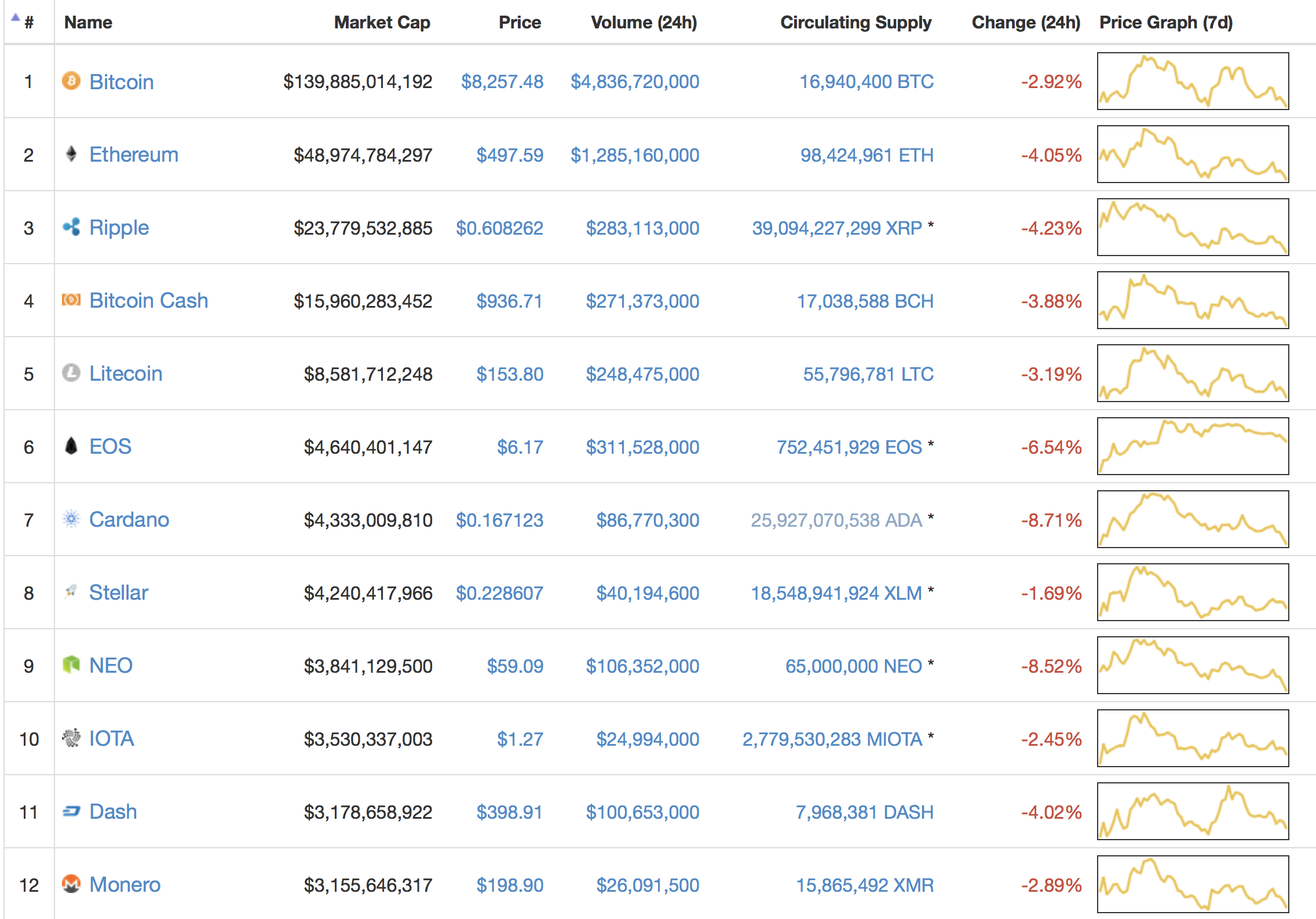
Task: Click the NEO green logo icon
Action: pos(71,665)
